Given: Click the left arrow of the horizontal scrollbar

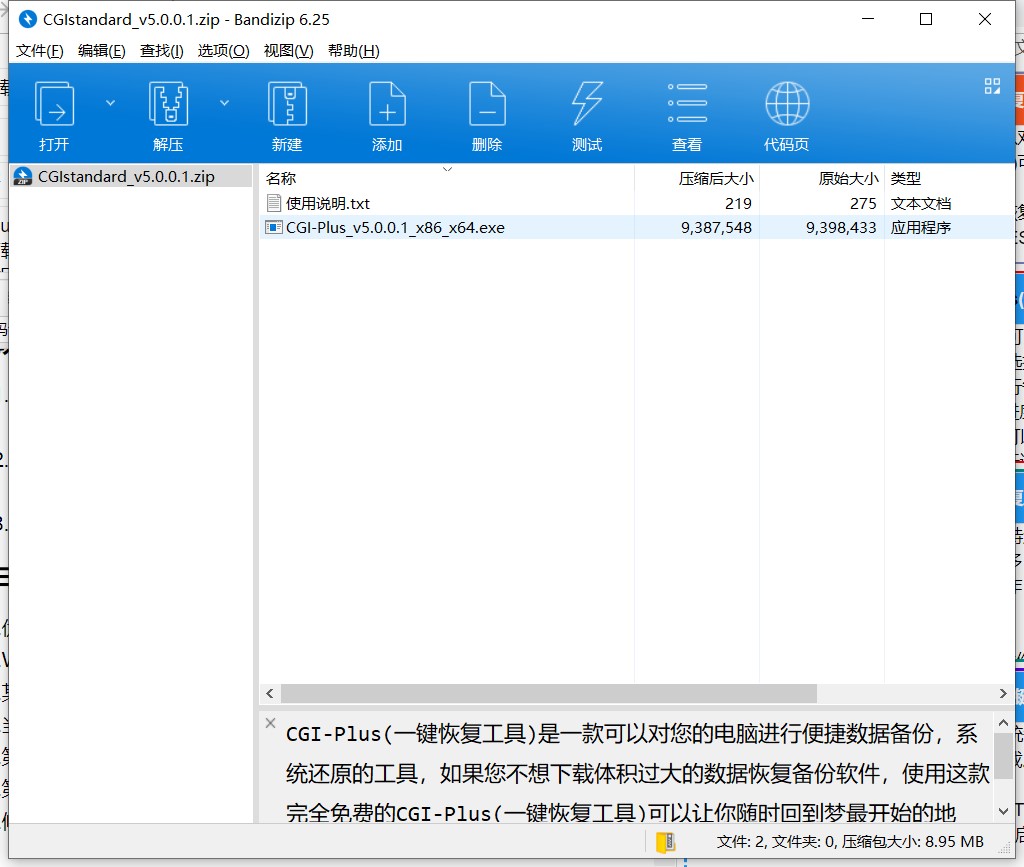Looking at the screenshot, I should pyautogui.click(x=270, y=693).
